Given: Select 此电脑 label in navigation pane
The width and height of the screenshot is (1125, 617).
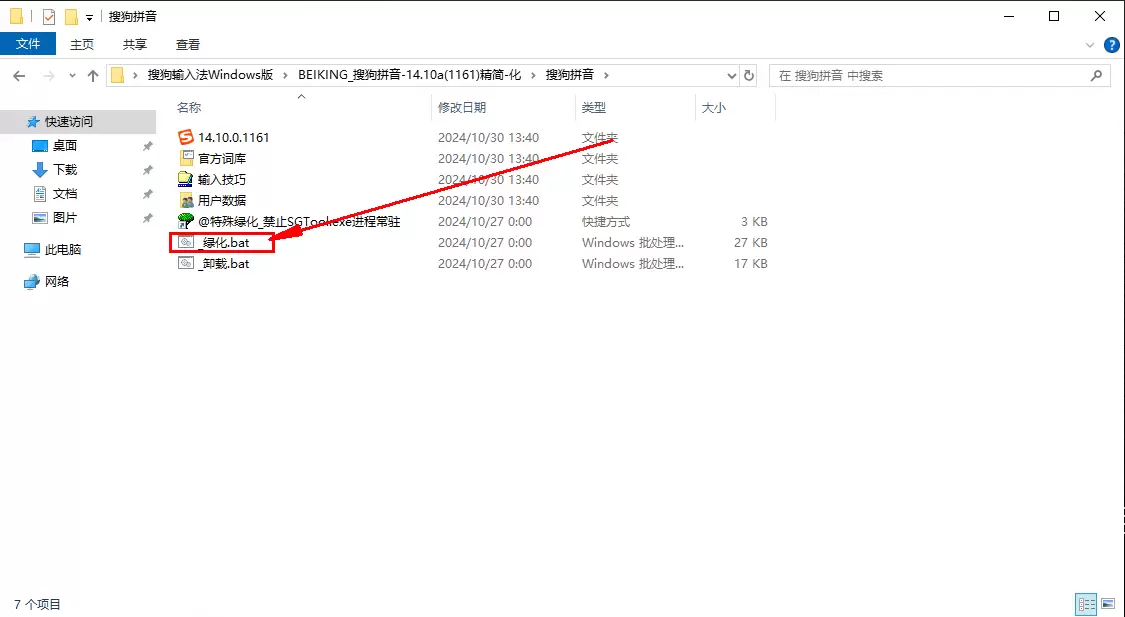Looking at the screenshot, I should [x=63, y=250].
